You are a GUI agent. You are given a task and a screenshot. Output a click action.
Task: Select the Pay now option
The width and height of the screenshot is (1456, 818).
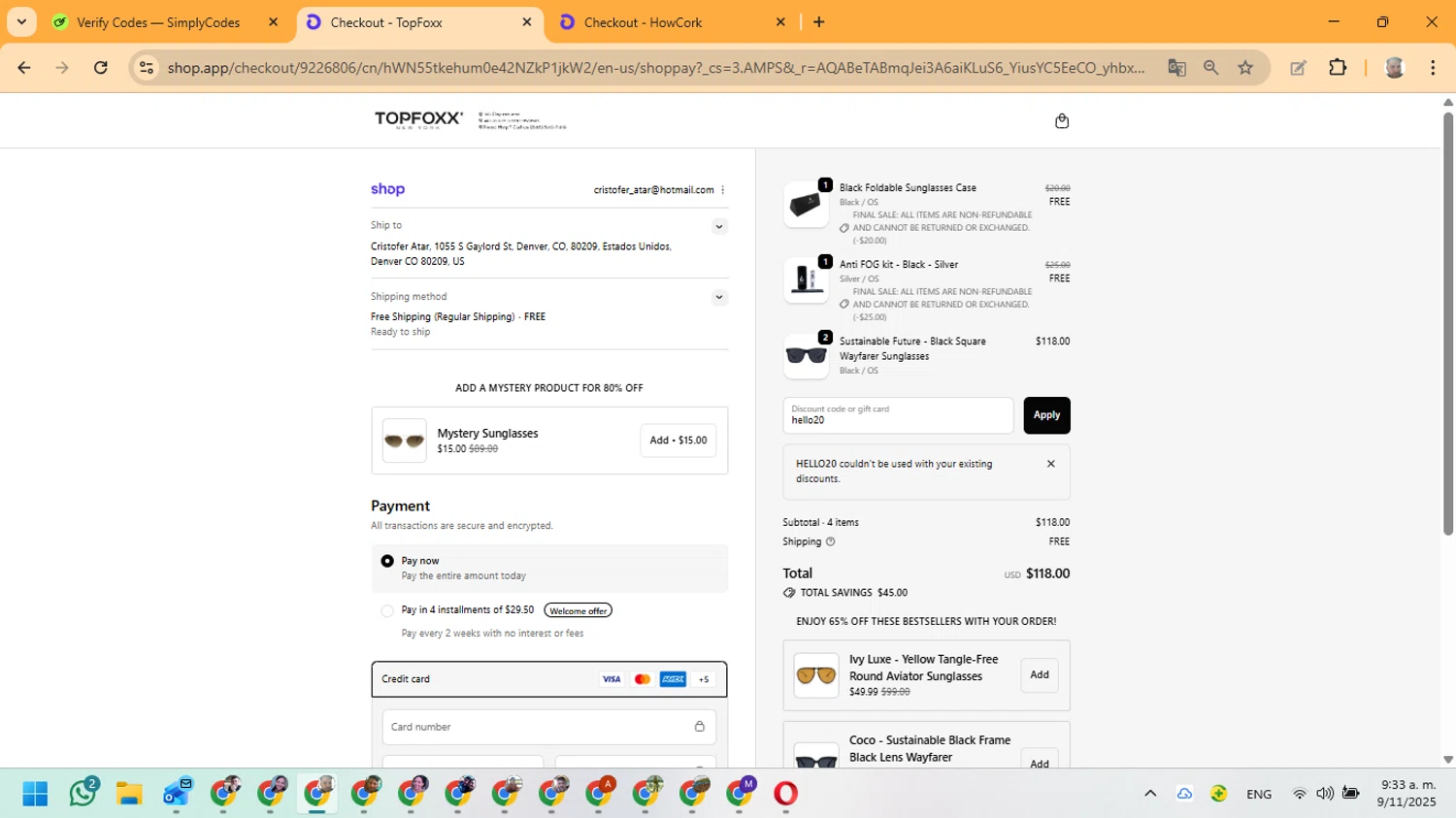click(387, 561)
